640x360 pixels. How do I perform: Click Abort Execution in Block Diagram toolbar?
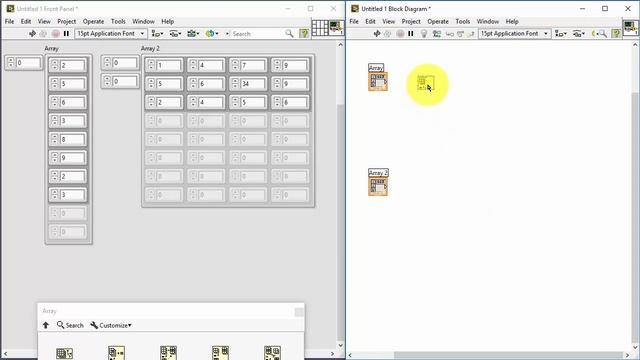400,33
